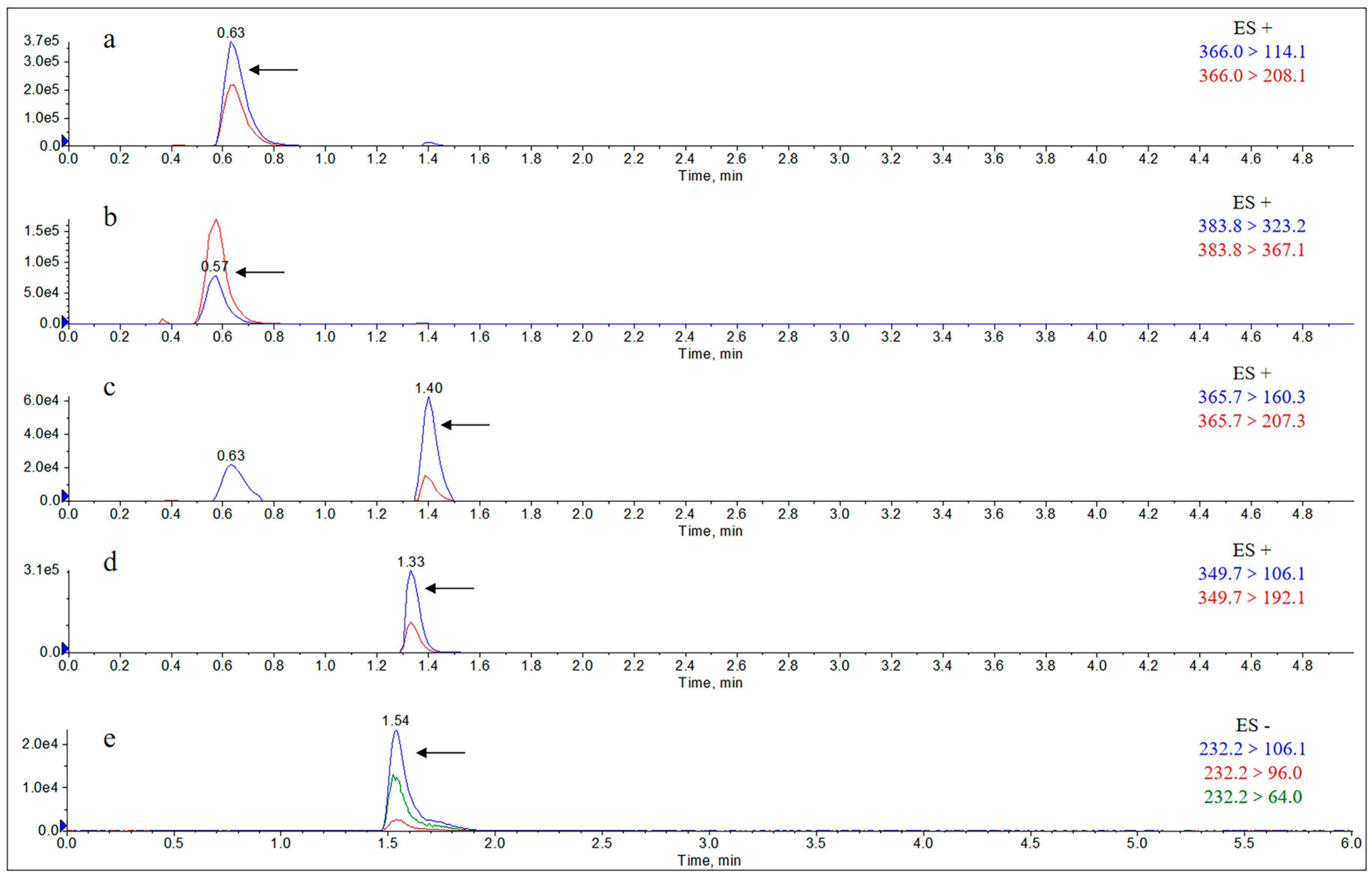
Task: Click the arrow beside the 0.57 peak in panel b
Action: coord(260,272)
